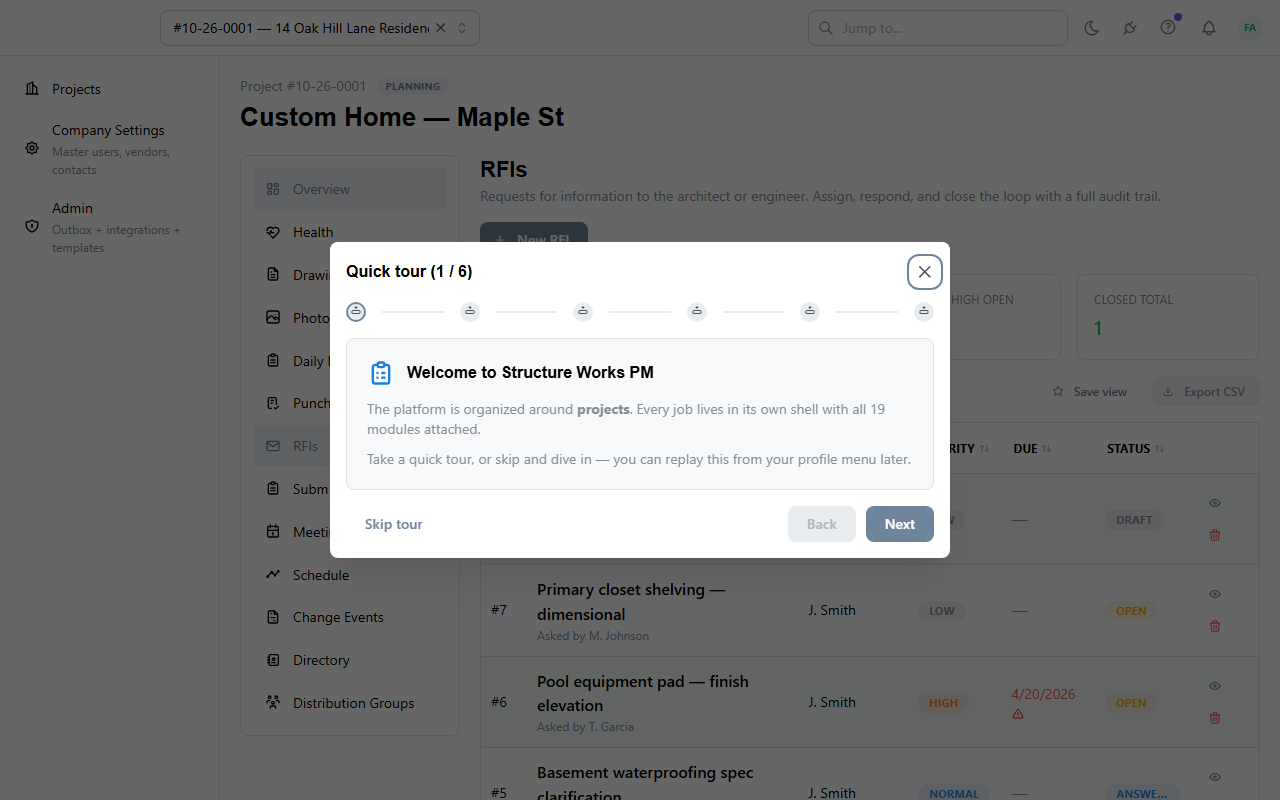Screen dimensions: 1280x800
Task: Delete RFI #6 with trash icon
Action: pyautogui.click(x=1215, y=718)
